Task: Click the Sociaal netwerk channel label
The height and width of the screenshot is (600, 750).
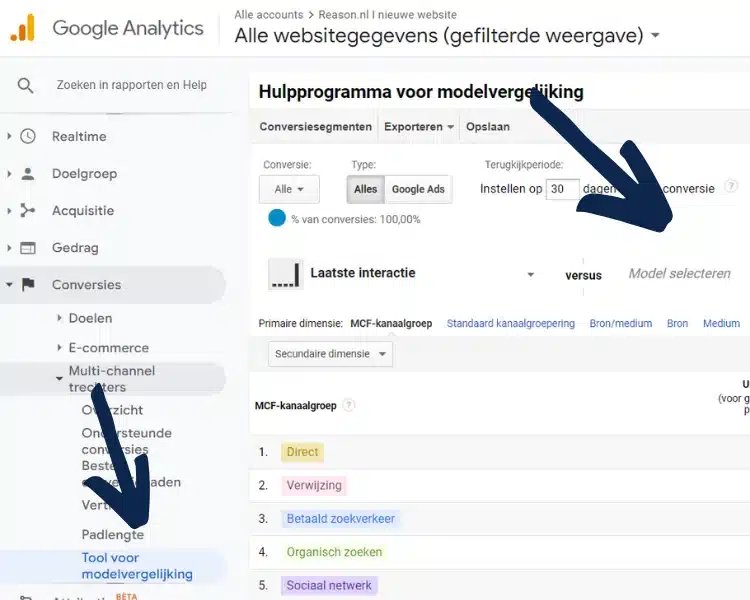Action: (x=329, y=585)
